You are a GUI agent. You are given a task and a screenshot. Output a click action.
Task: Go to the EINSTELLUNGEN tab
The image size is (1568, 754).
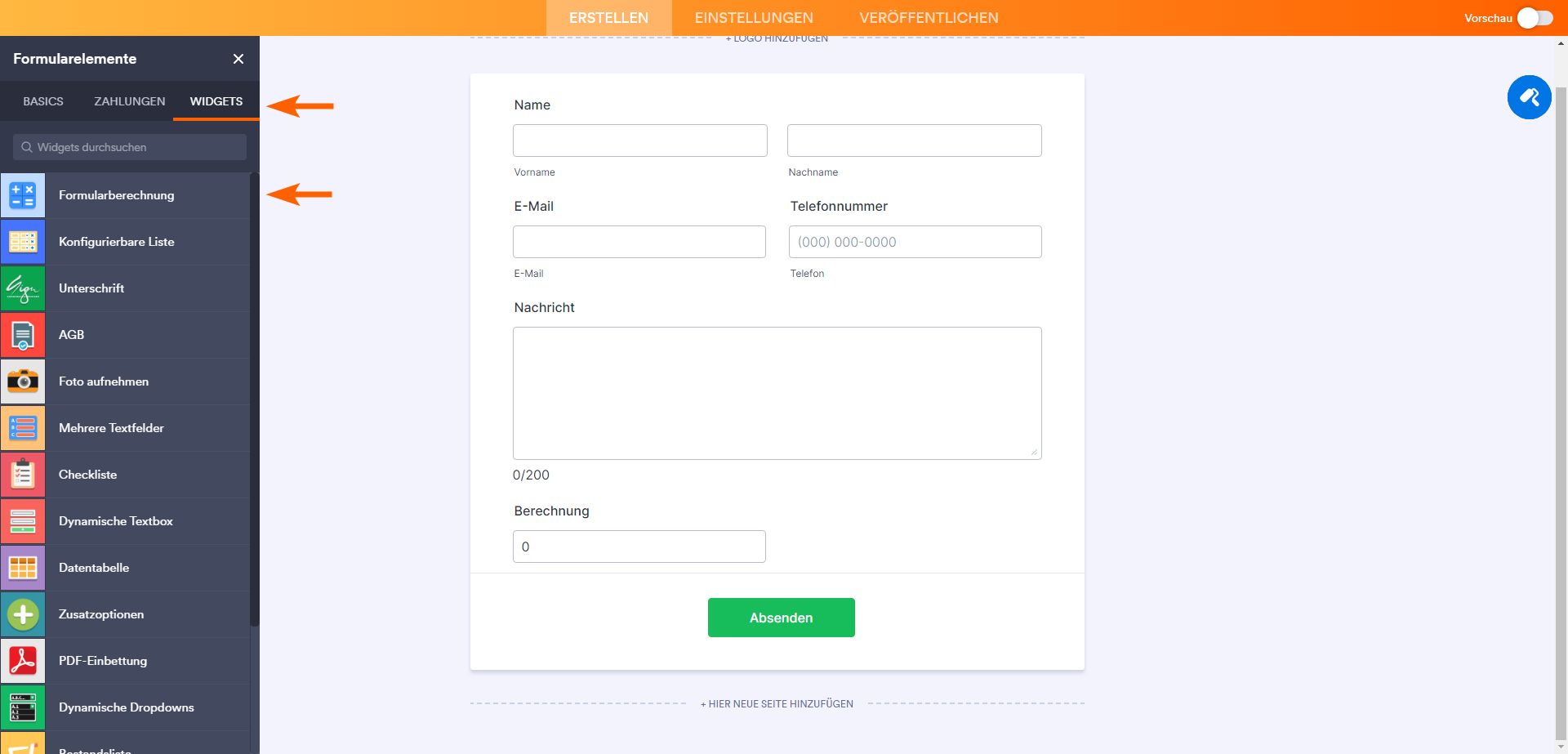coord(754,18)
